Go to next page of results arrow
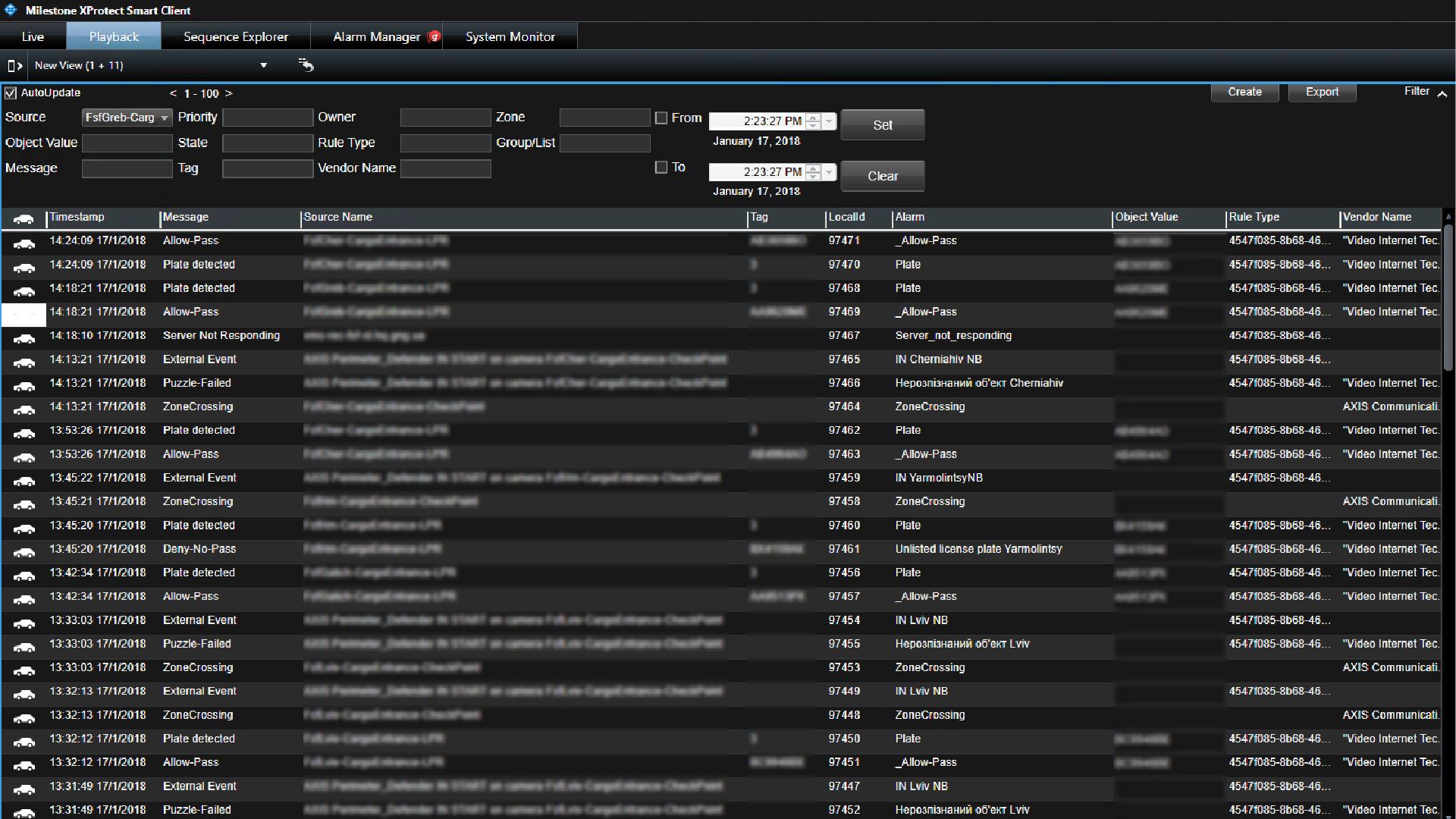This screenshot has width=1456, height=819. 229,93
